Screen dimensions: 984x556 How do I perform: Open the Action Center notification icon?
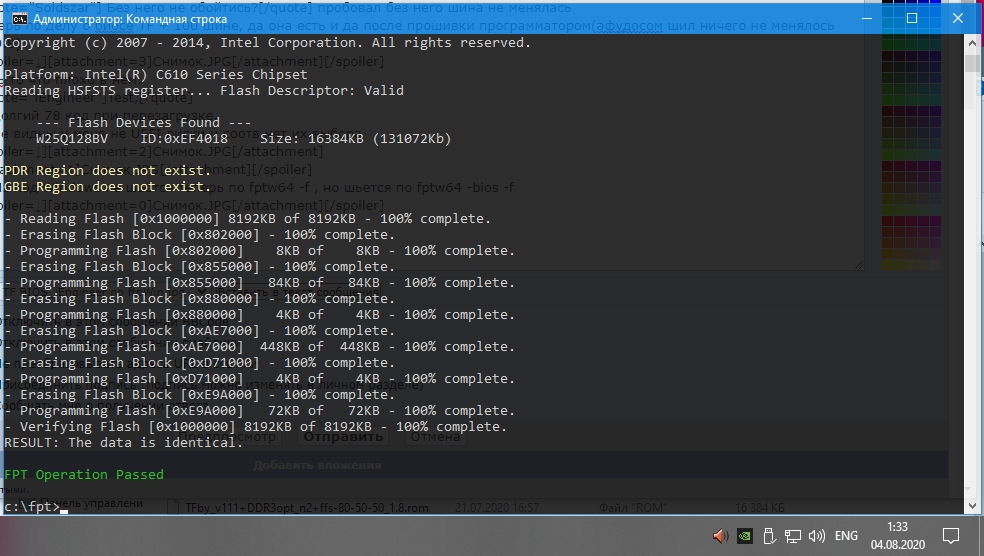coord(951,536)
